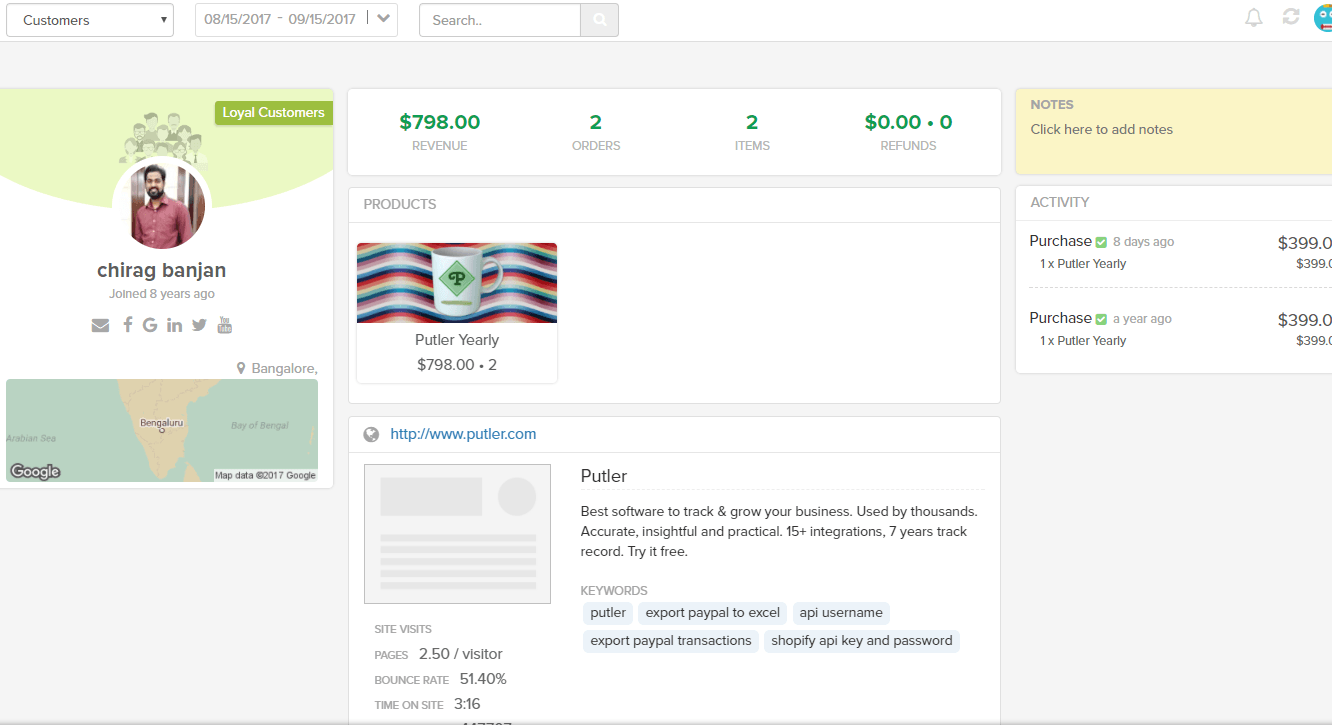
Task: Click the search magnifier button
Action: [600, 20]
